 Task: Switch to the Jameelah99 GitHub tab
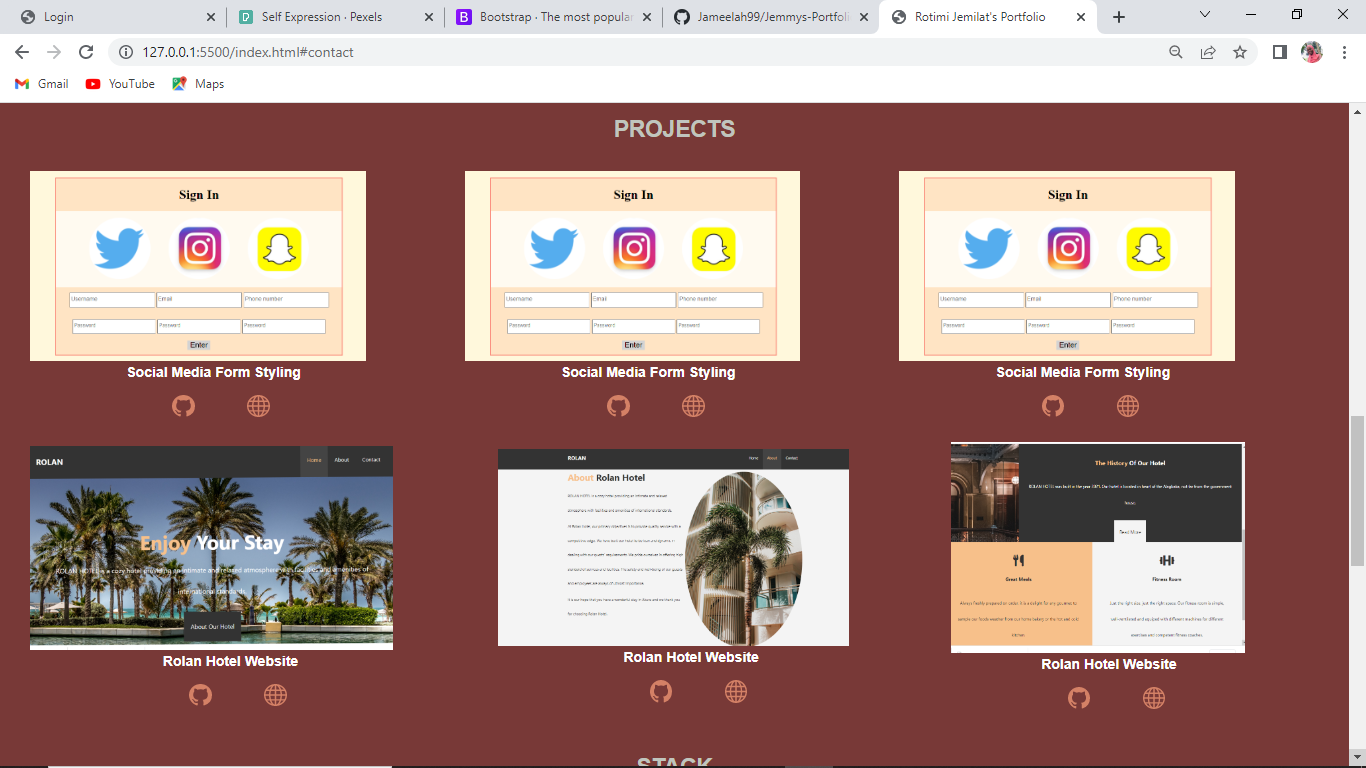coord(771,17)
